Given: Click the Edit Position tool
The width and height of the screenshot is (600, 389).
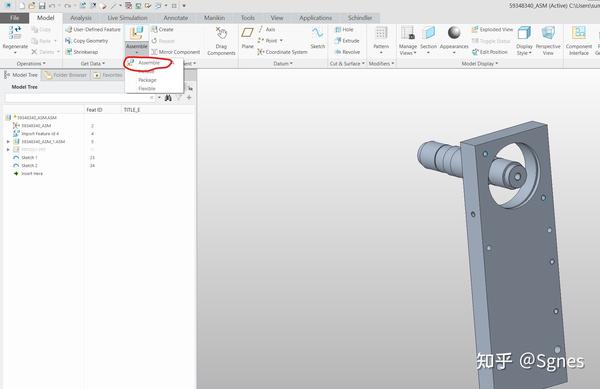Looking at the screenshot, I should (490, 52).
